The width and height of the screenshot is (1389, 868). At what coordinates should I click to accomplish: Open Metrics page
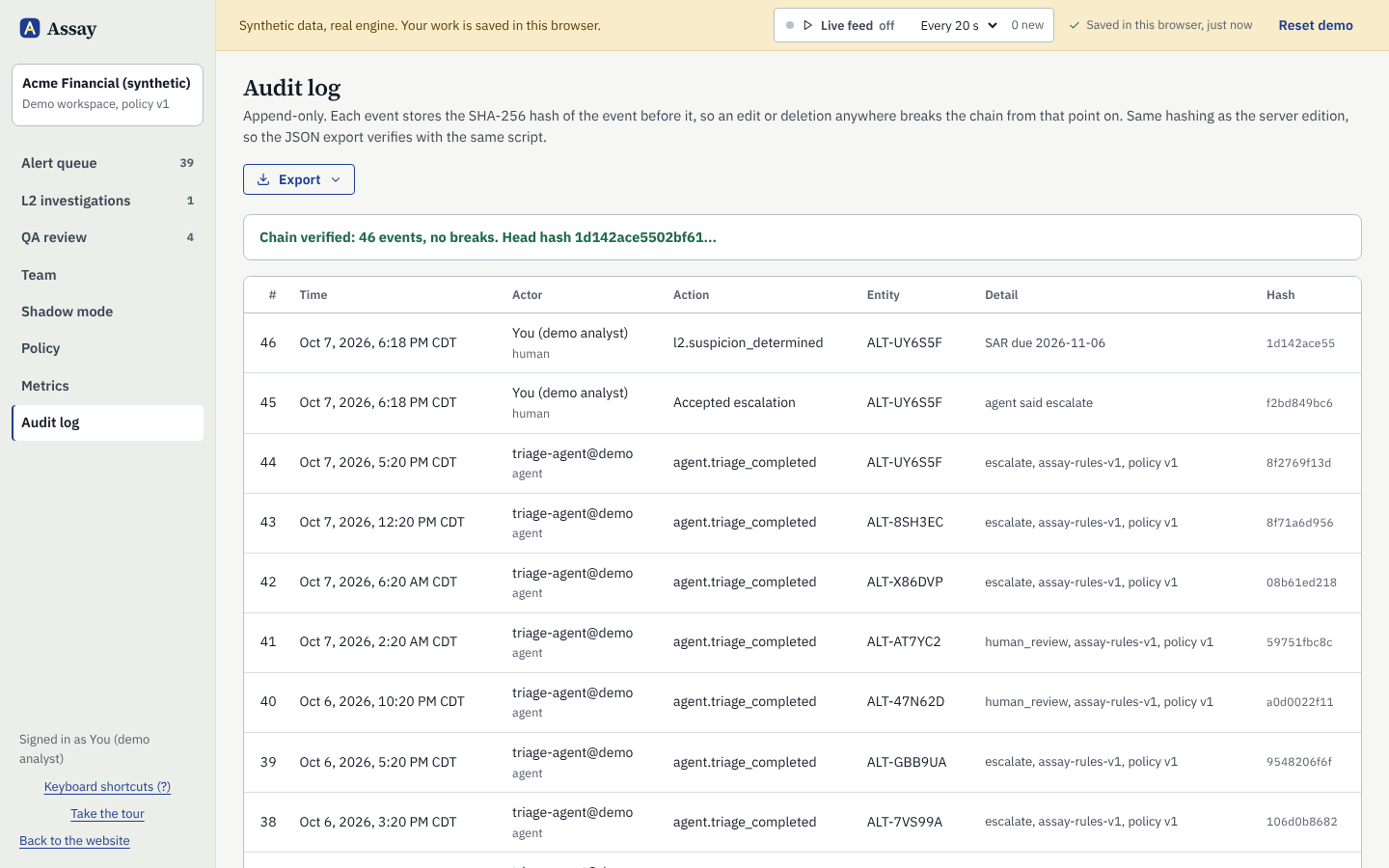tap(107, 386)
